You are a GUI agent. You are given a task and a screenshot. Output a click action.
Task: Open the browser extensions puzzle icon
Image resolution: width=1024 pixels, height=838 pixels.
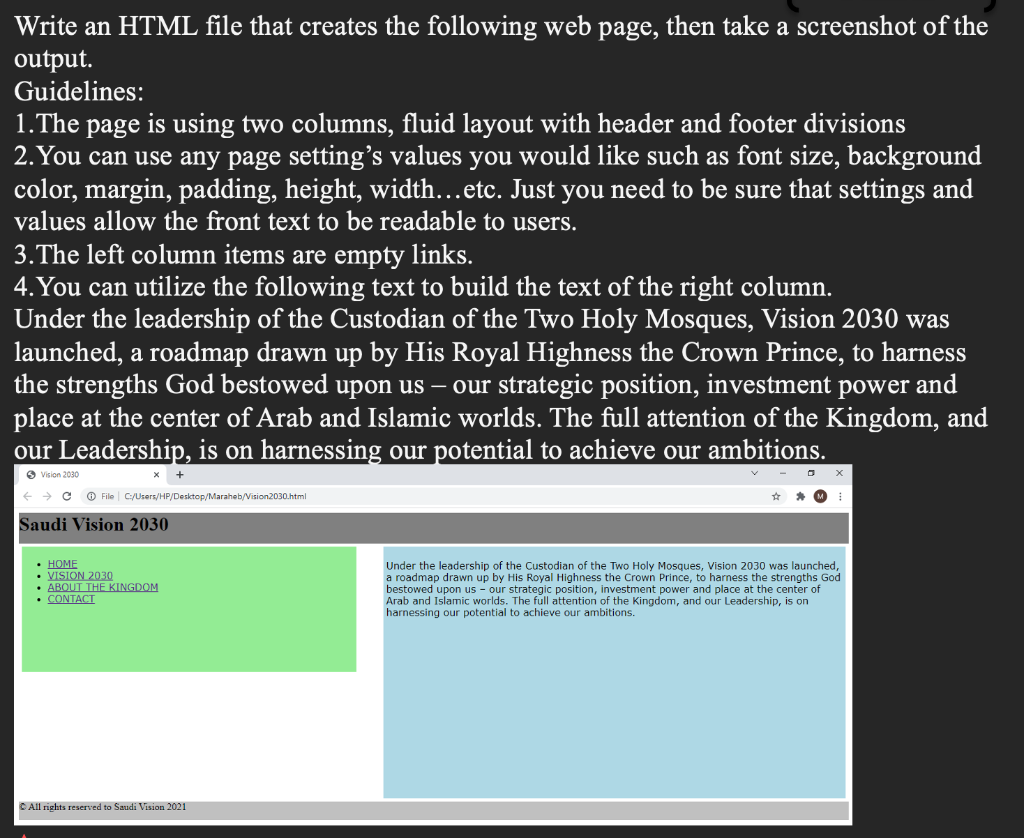click(x=798, y=496)
